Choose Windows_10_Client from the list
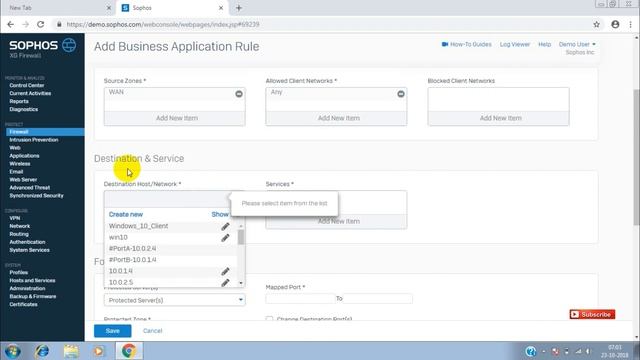The image size is (640, 360). pyautogui.click(x=138, y=226)
